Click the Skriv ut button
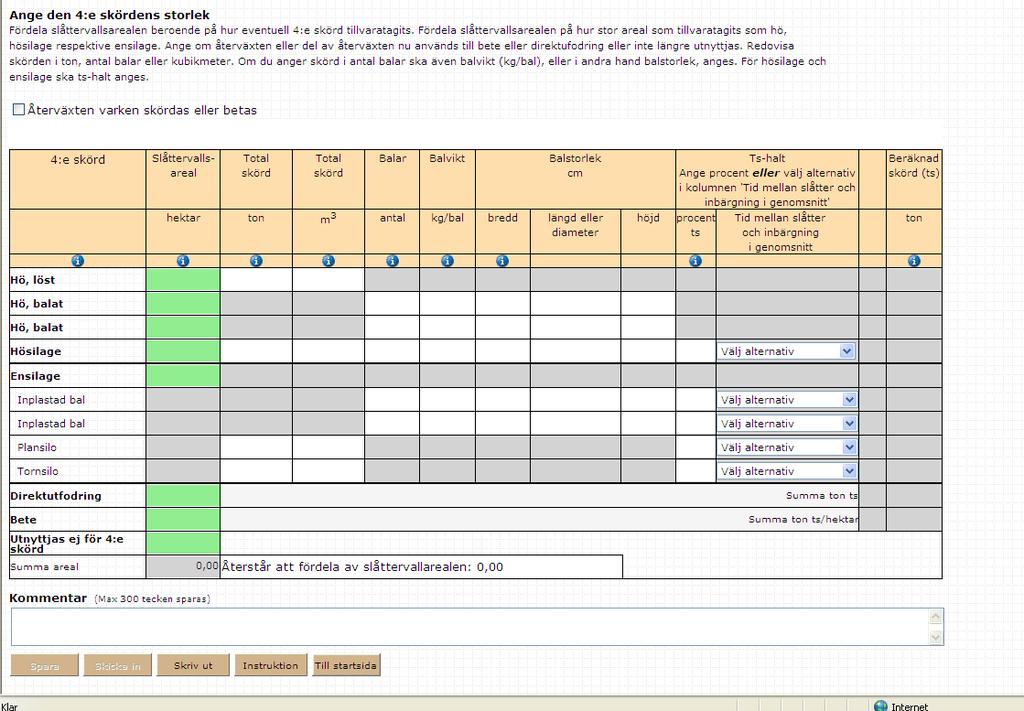1024x711 pixels. [x=193, y=665]
